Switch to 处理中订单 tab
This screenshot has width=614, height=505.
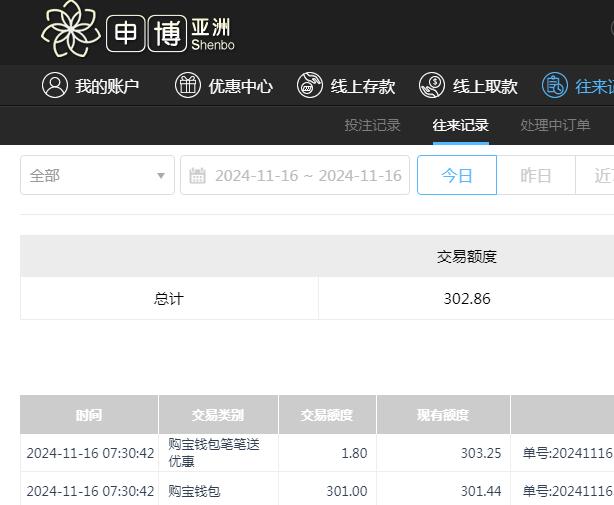tap(555, 125)
